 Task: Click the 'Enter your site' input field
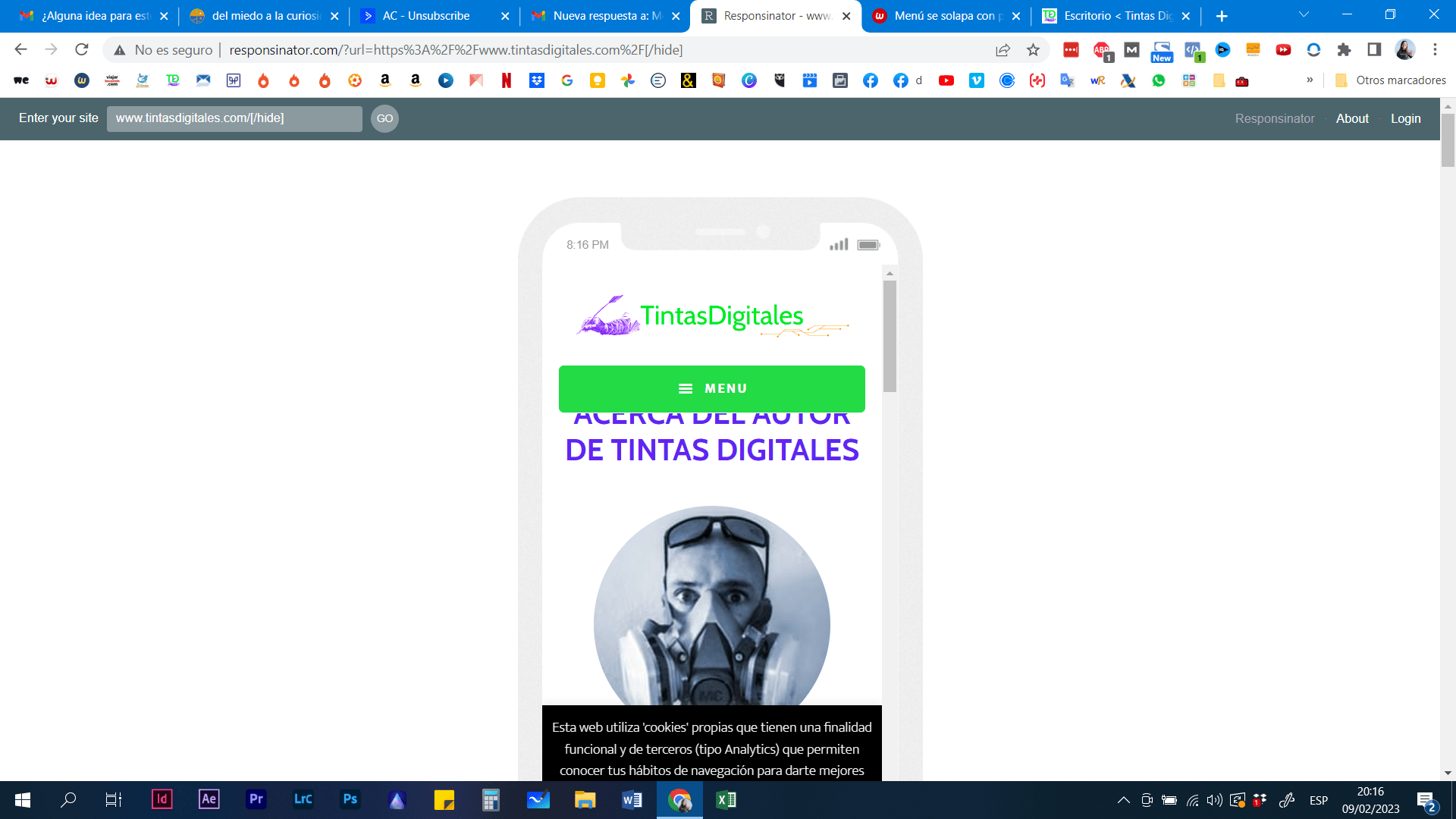coord(234,118)
